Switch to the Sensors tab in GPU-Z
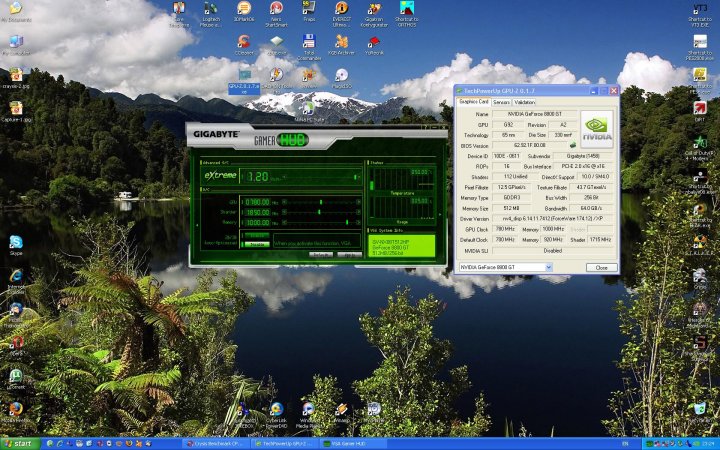This screenshot has width=720, height=450. click(x=501, y=102)
